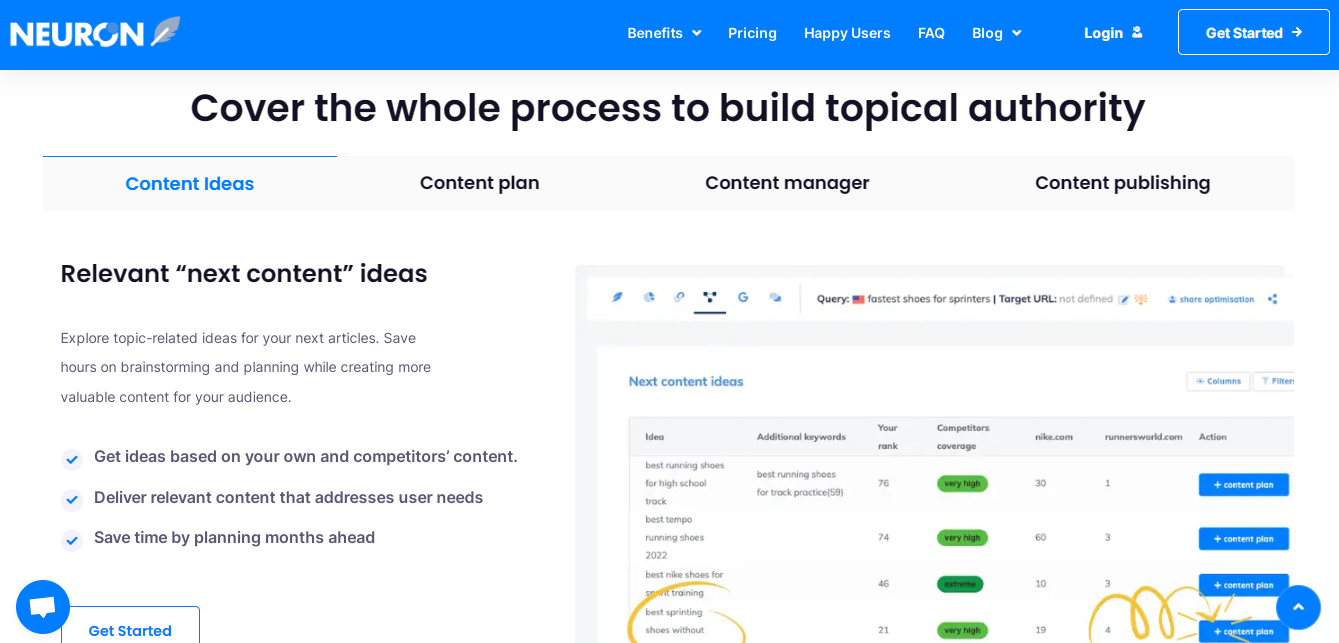
Task: Click heading 'Relevant "next content" ideas'
Action: coord(244,274)
